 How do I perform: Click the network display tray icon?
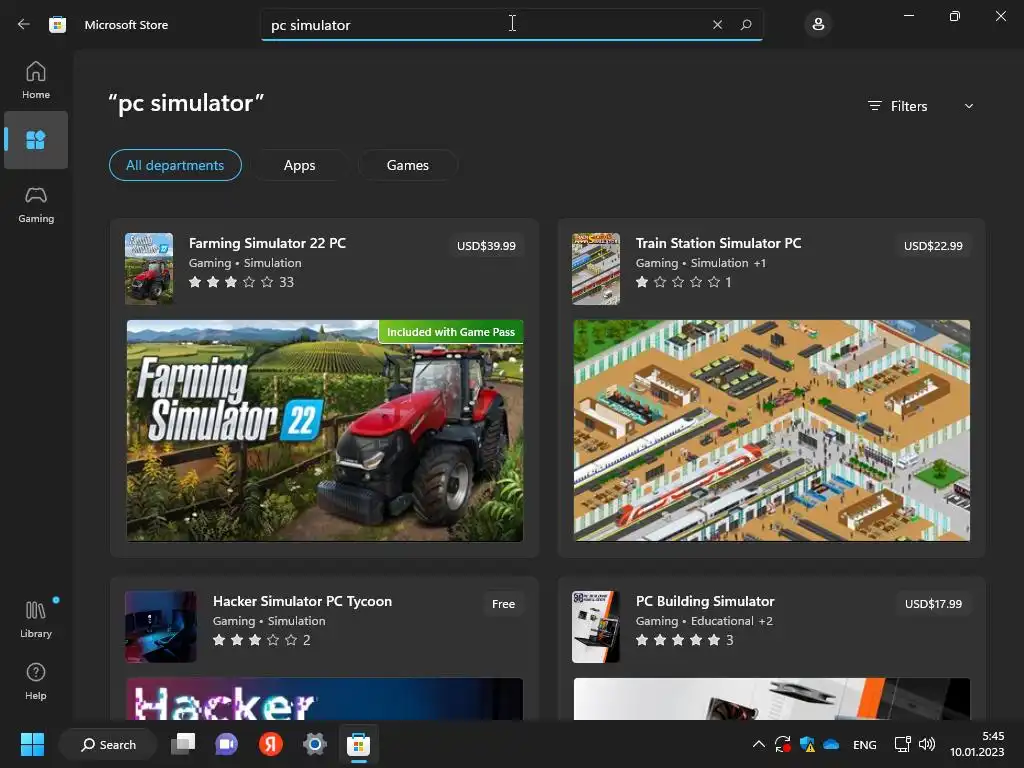(x=903, y=744)
